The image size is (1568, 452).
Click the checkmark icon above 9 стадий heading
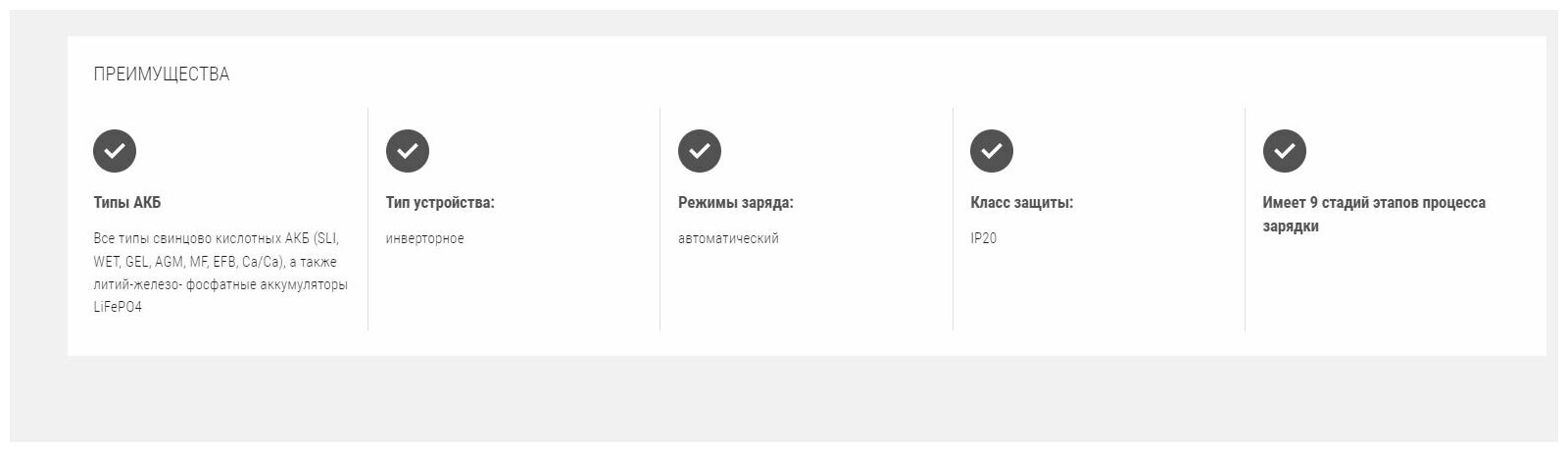1284,151
